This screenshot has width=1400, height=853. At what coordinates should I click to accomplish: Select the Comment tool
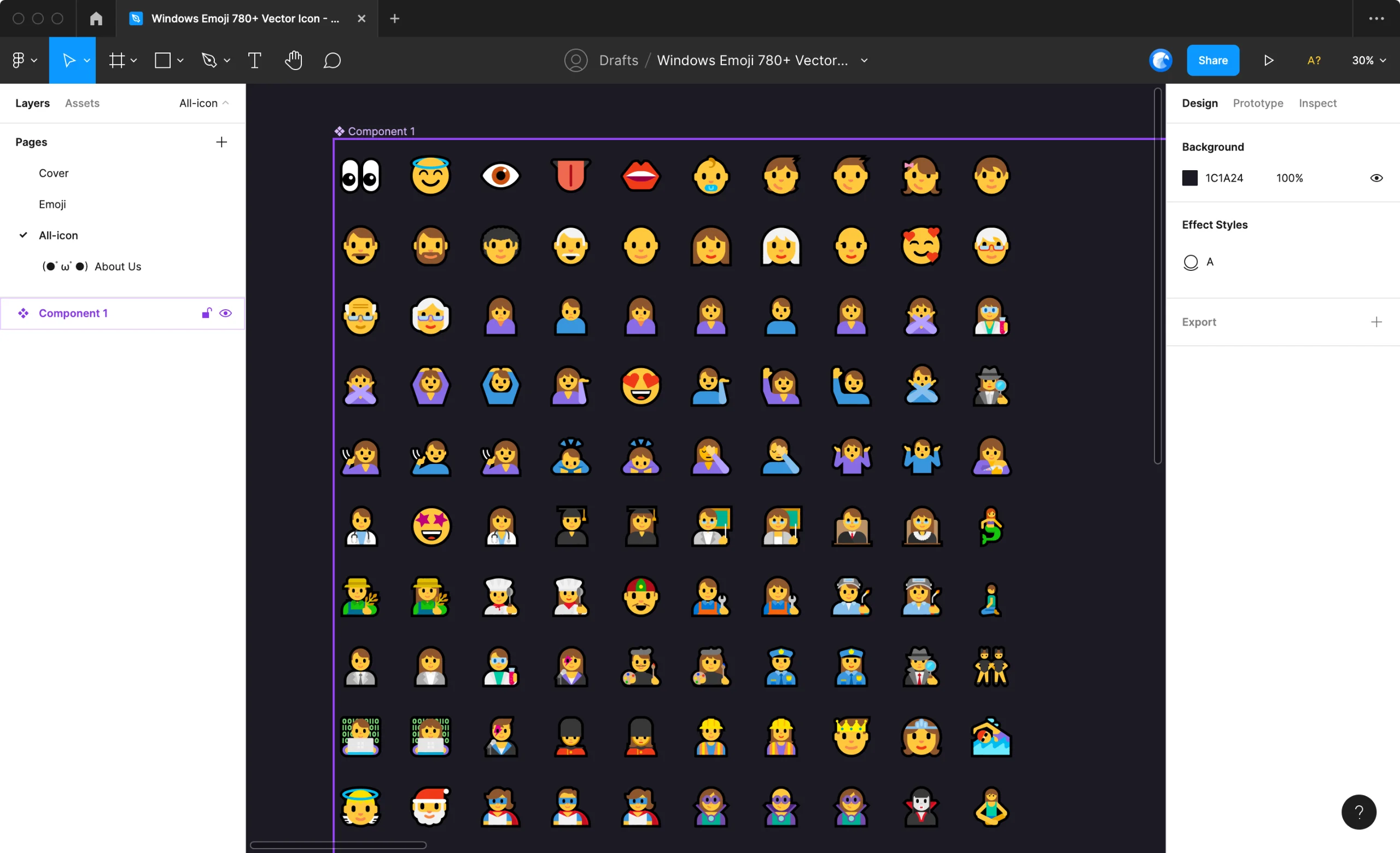(x=332, y=60)
